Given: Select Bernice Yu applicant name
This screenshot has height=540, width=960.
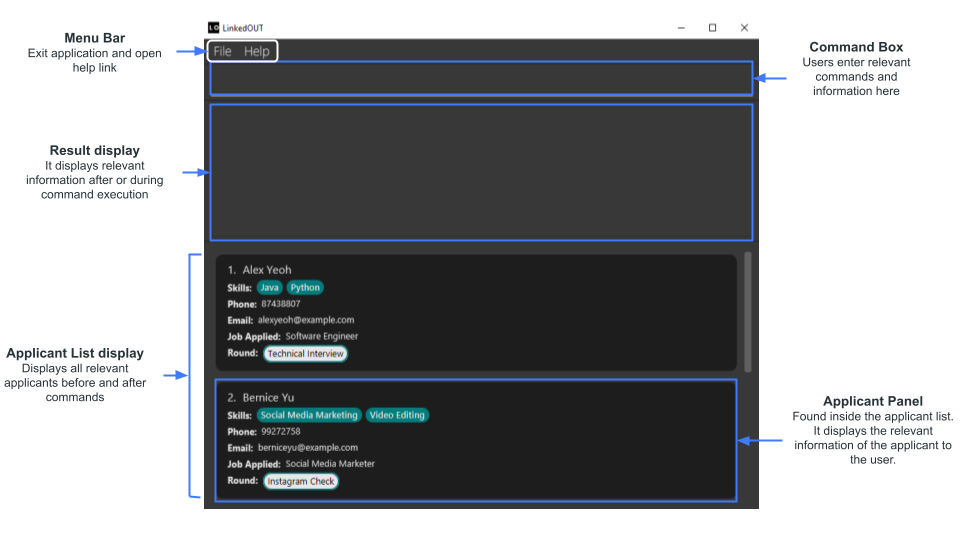Looking at the screenshot, I should [268, 398].
